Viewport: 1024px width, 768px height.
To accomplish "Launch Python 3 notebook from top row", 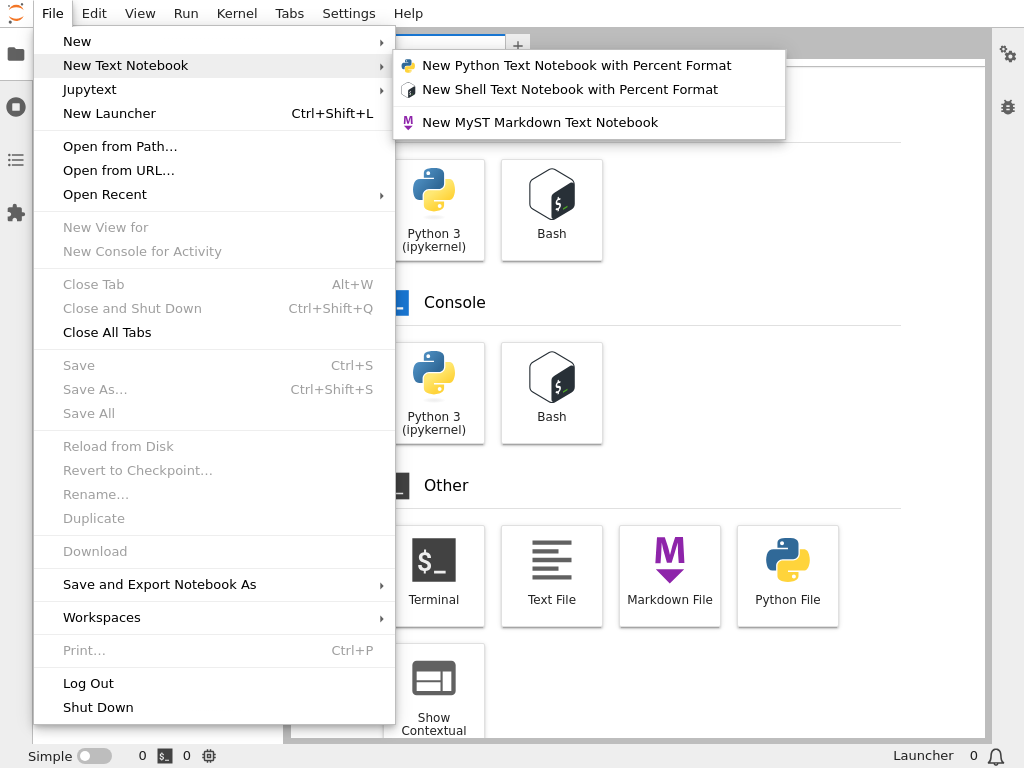I will click(434, 210).
